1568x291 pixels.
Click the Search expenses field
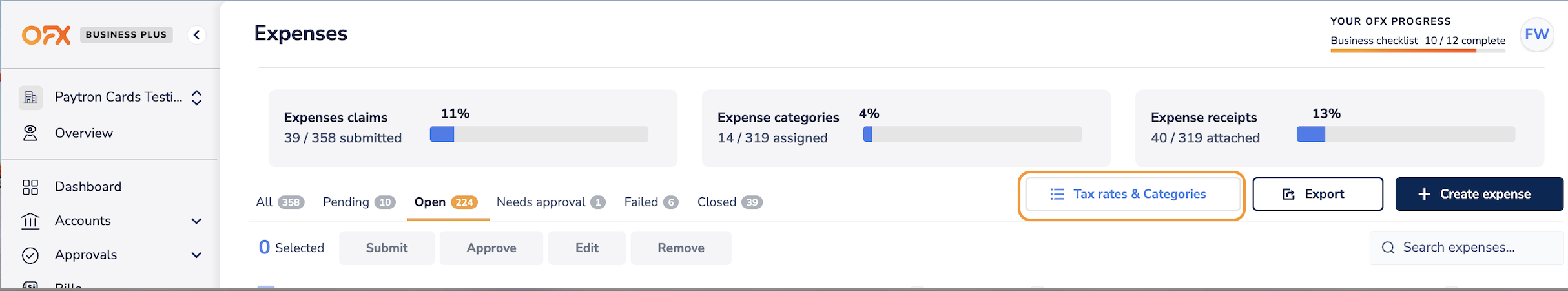click(1466, 248)
